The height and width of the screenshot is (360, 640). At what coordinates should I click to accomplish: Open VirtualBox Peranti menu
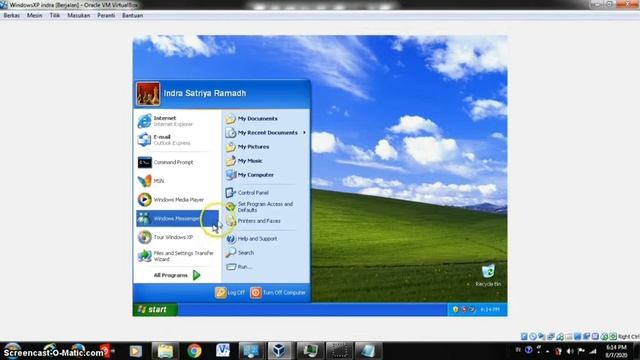106,16
